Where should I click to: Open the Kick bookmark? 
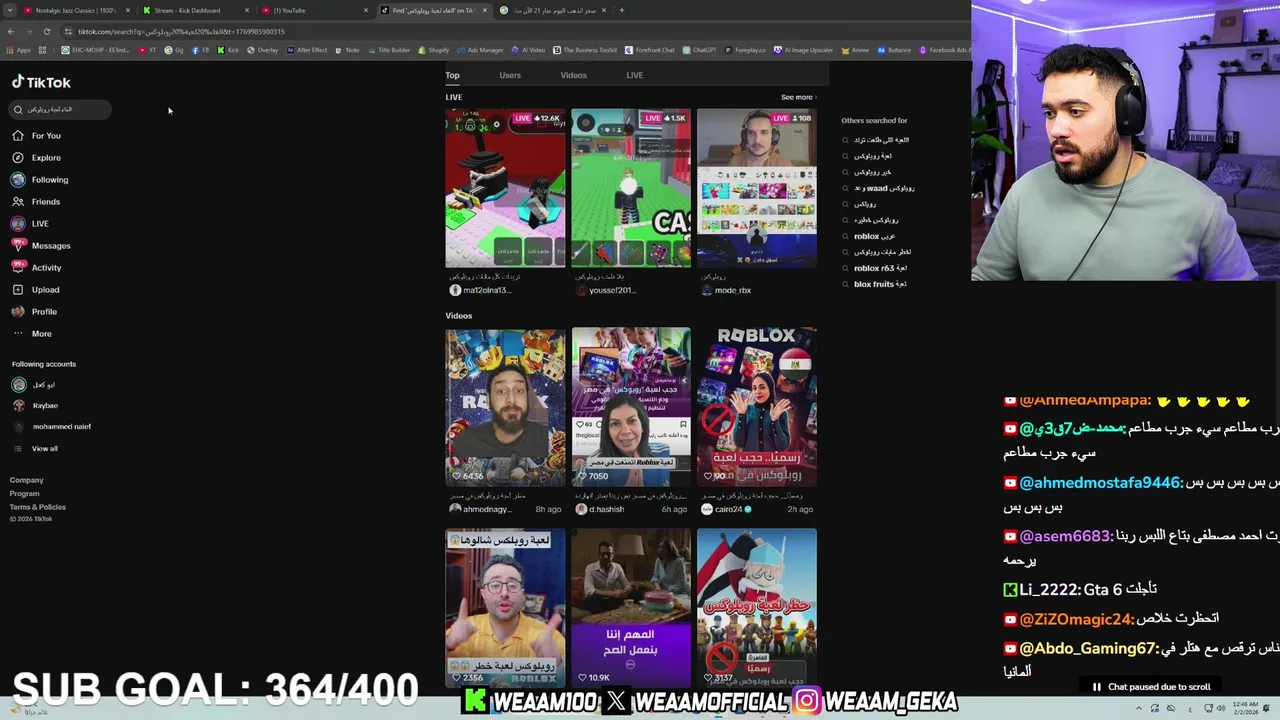229,50
